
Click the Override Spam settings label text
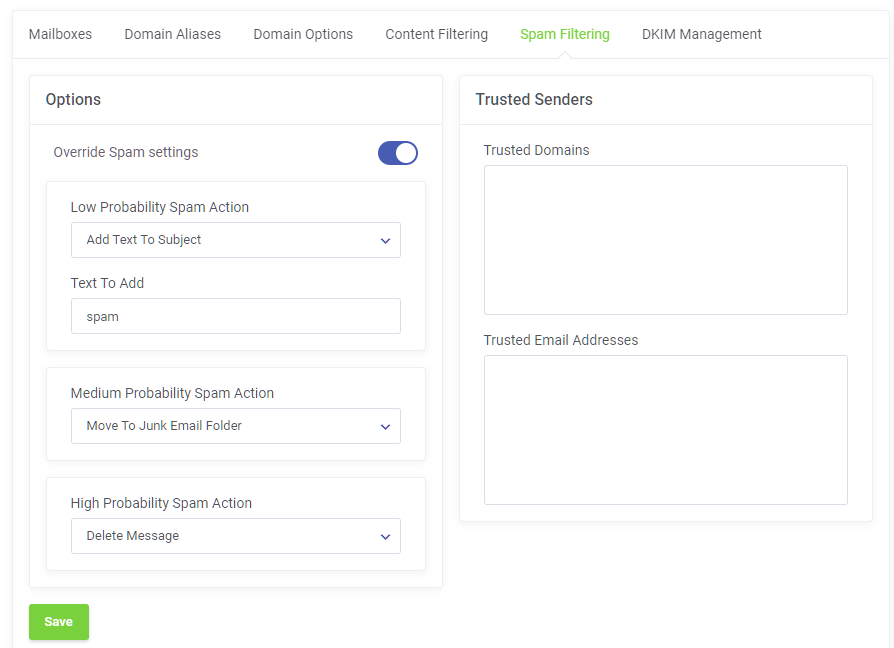[x=126, y=153]
